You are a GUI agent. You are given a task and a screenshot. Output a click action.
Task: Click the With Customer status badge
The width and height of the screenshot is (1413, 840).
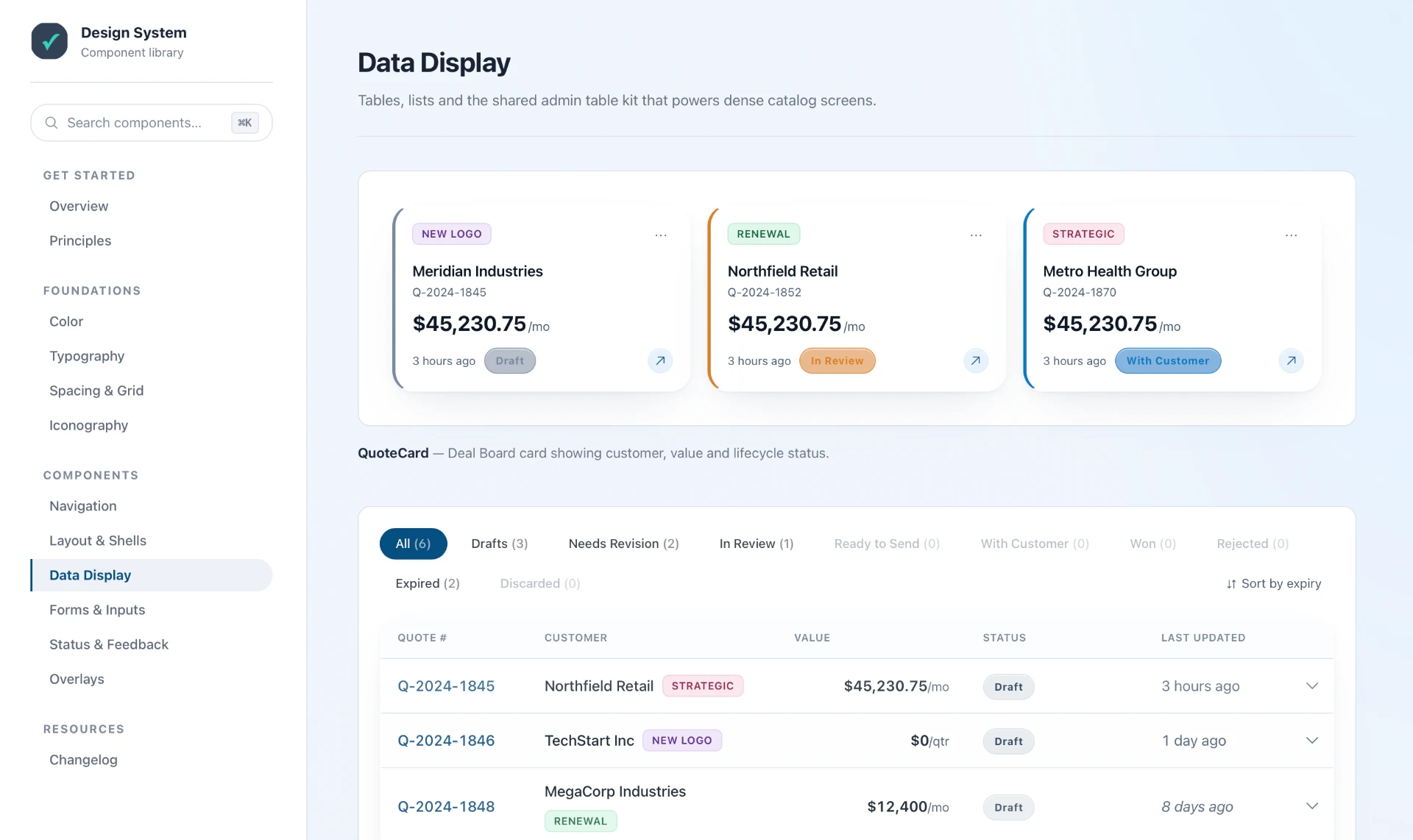1168,361
